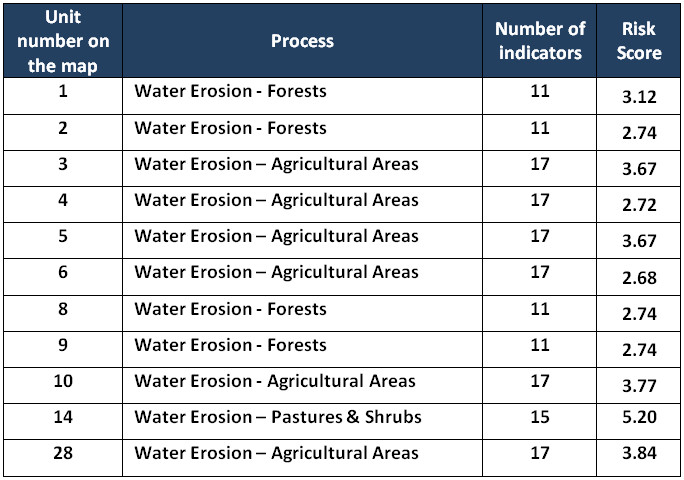The width and height of the screenshot is (684, 480).
Task: Click unit number 28 in the first column
Action: 62,453
